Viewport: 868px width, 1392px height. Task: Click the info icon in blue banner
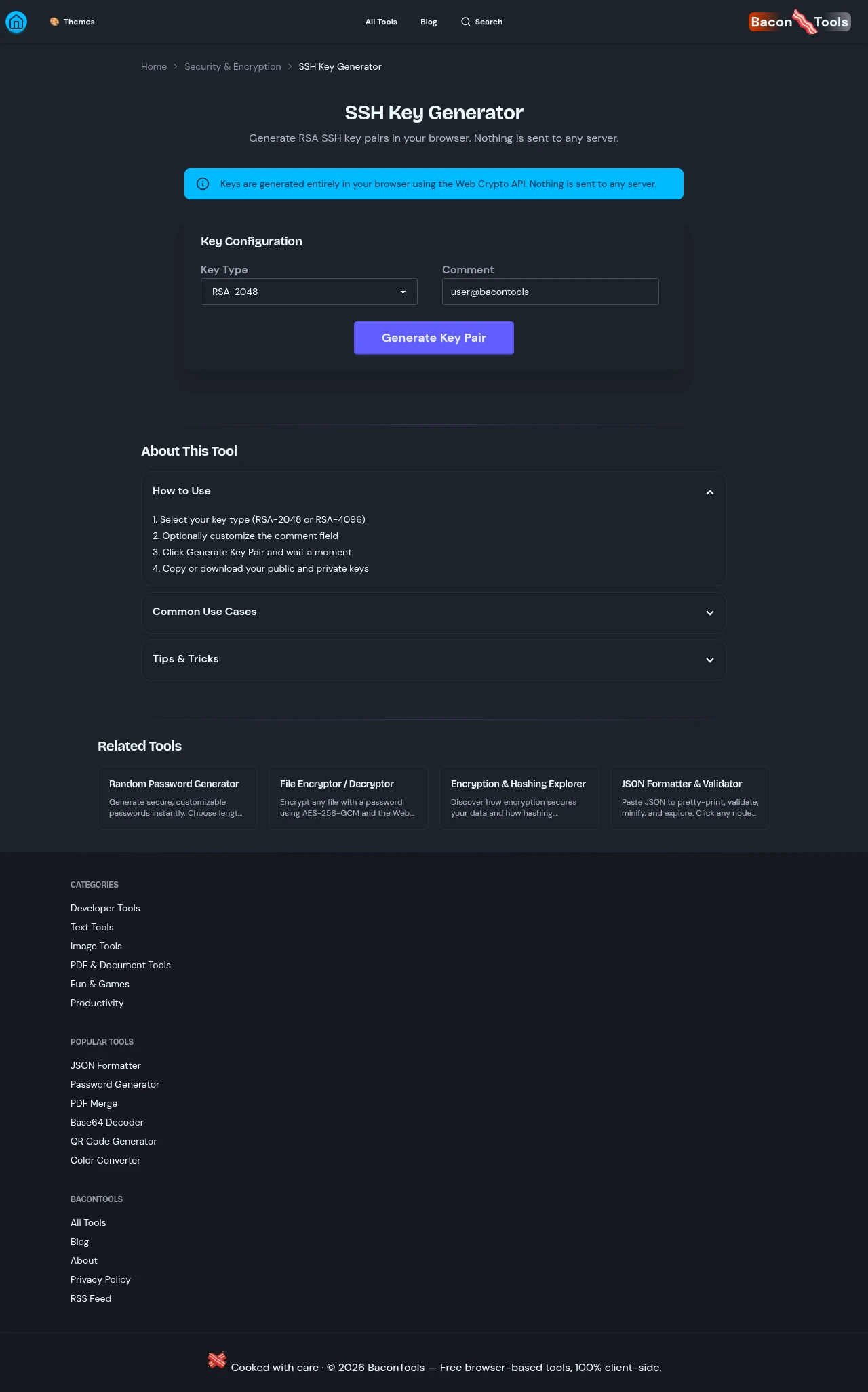(x=203, y=184)
